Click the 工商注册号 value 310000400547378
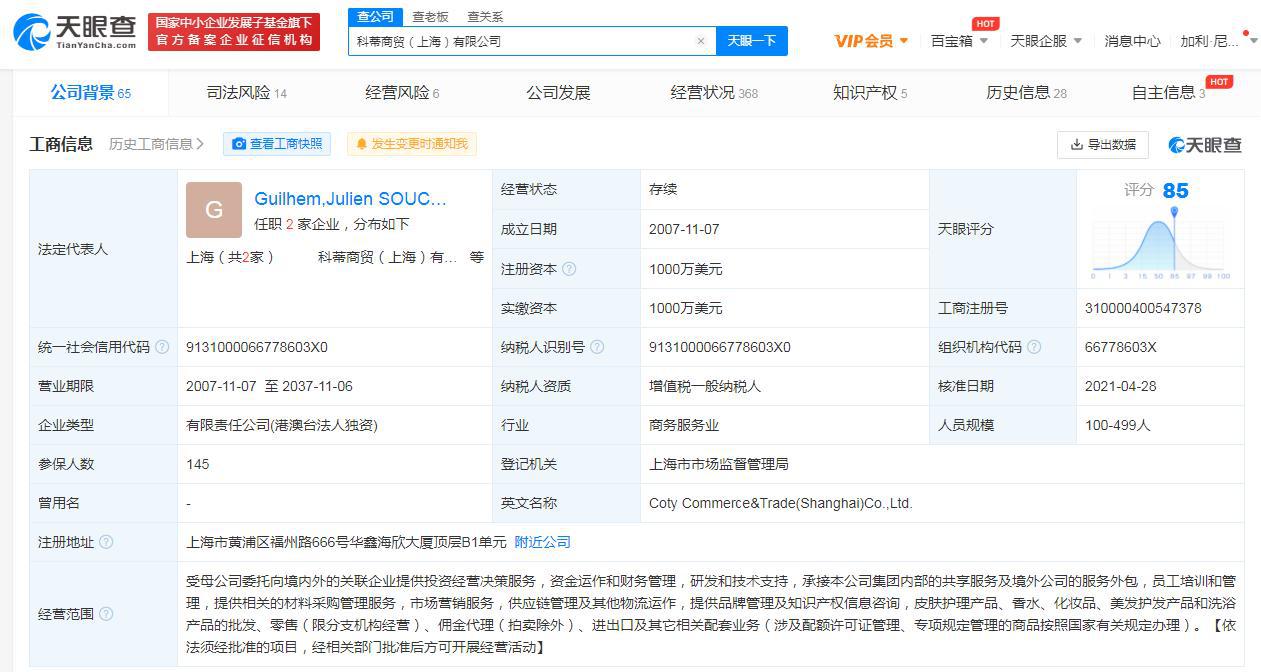Image resolution: width=1261 pixels, height=672 pixels. 1143,308
